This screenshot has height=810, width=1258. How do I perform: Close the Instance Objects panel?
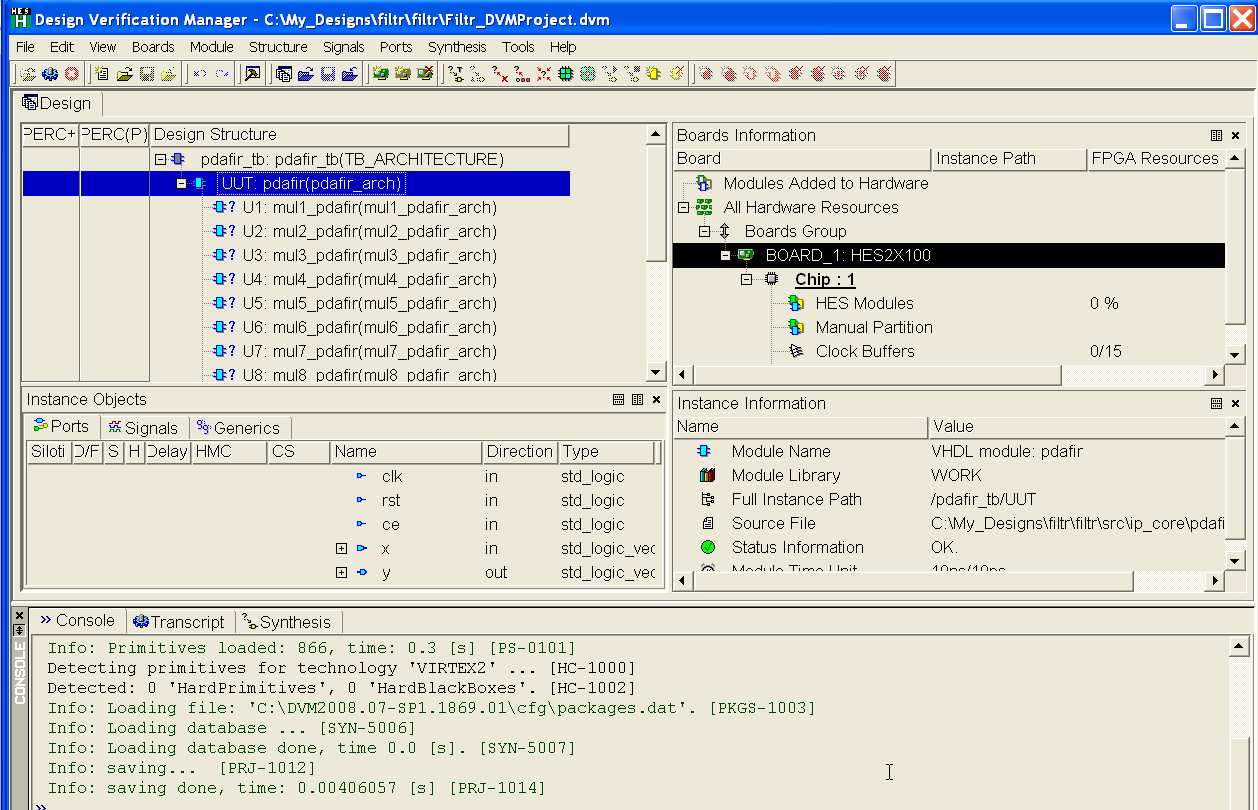(656, 400)
